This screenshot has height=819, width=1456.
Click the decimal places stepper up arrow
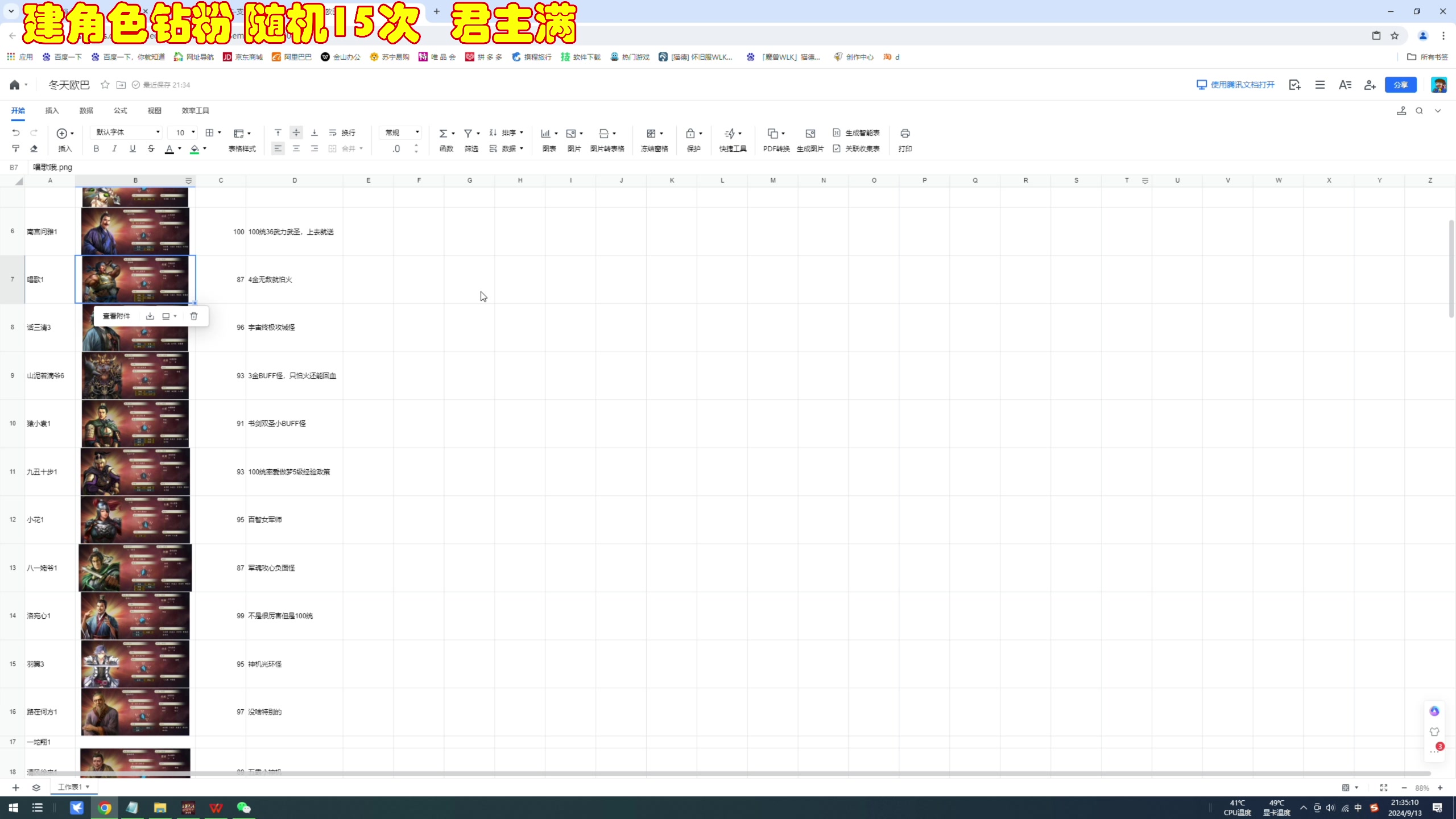coord(416,146)
